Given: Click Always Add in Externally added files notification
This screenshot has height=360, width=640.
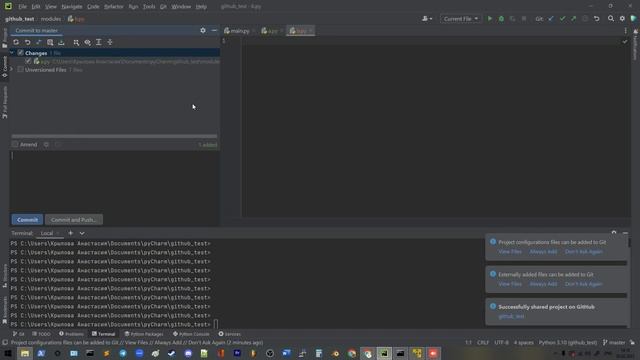Looking at the screenshot, I should 543,284.
